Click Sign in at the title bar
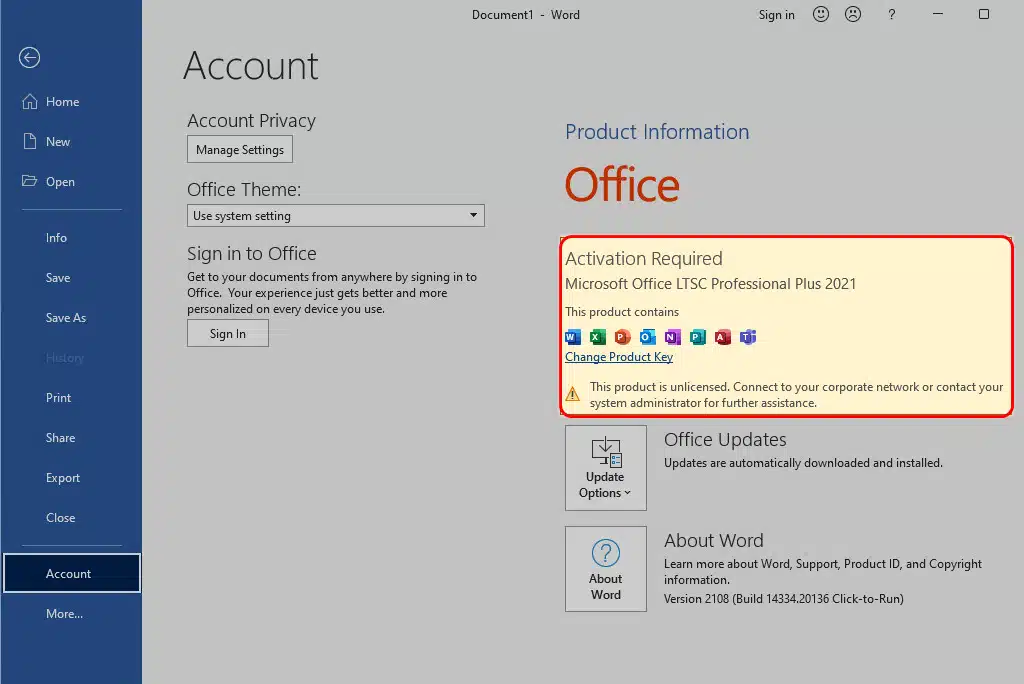 coord(776,15)
